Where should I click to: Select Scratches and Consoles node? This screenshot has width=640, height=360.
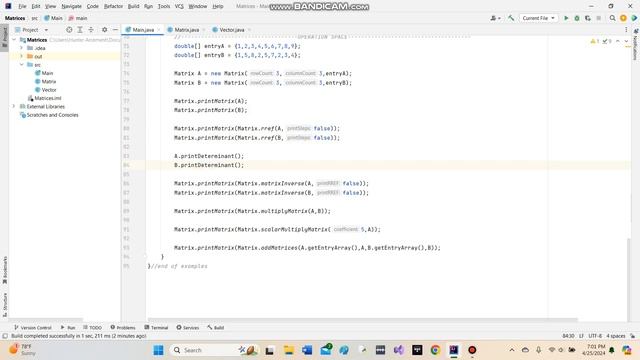49,115
